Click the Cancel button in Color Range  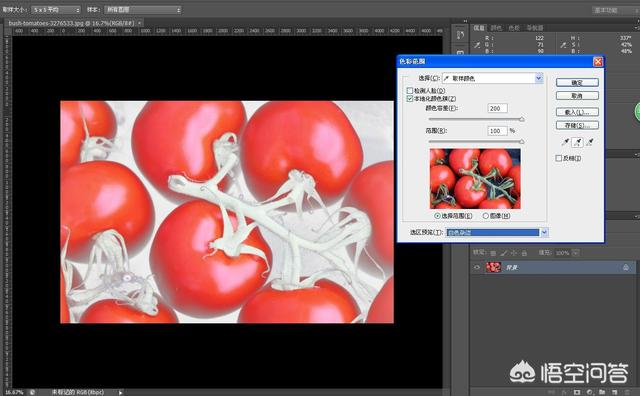[x=577, y=96]
